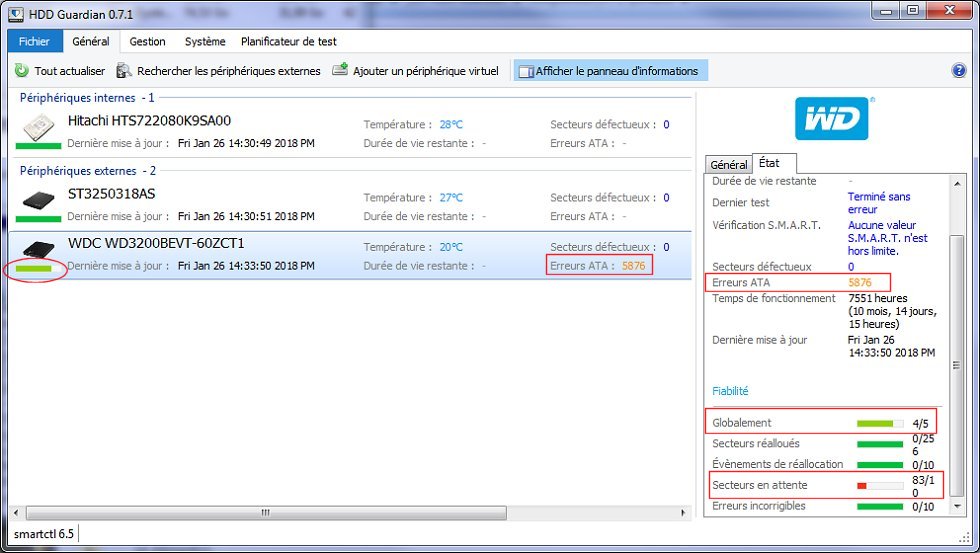Click the Erreurs ATA 5876 value in info panel

pos(860,282)
